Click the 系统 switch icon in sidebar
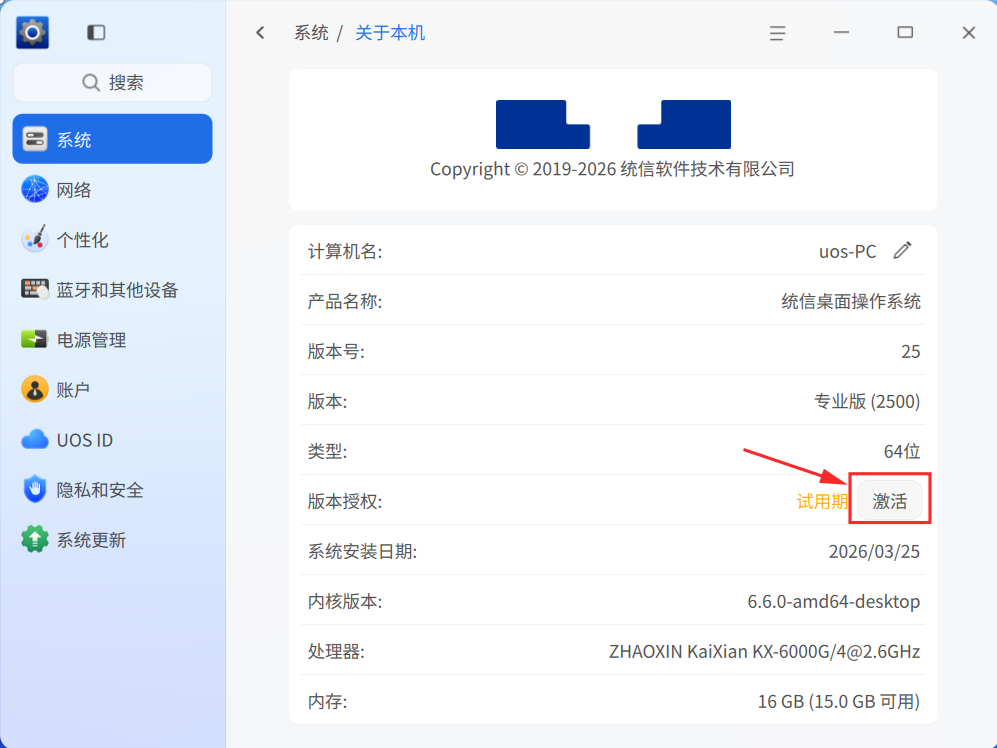 [35, 139]
